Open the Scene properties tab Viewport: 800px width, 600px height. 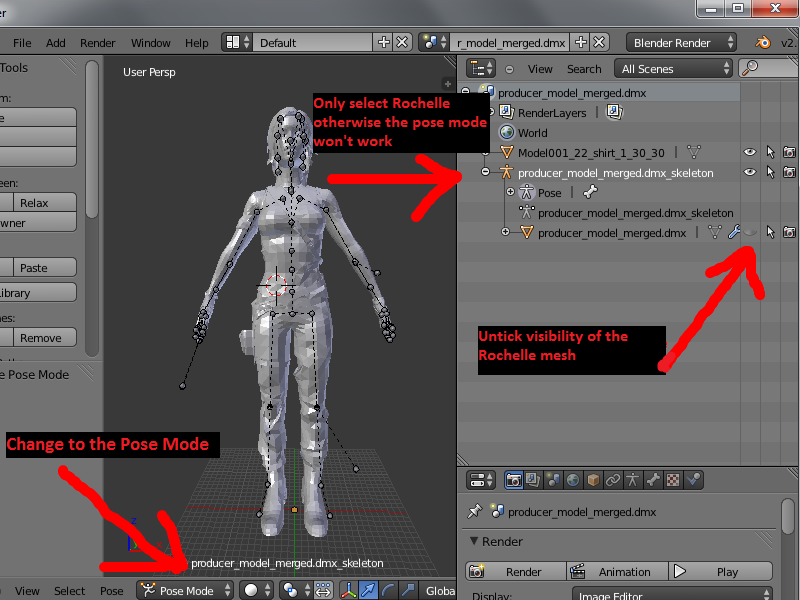pyautogui.click(x=553, y=480)
